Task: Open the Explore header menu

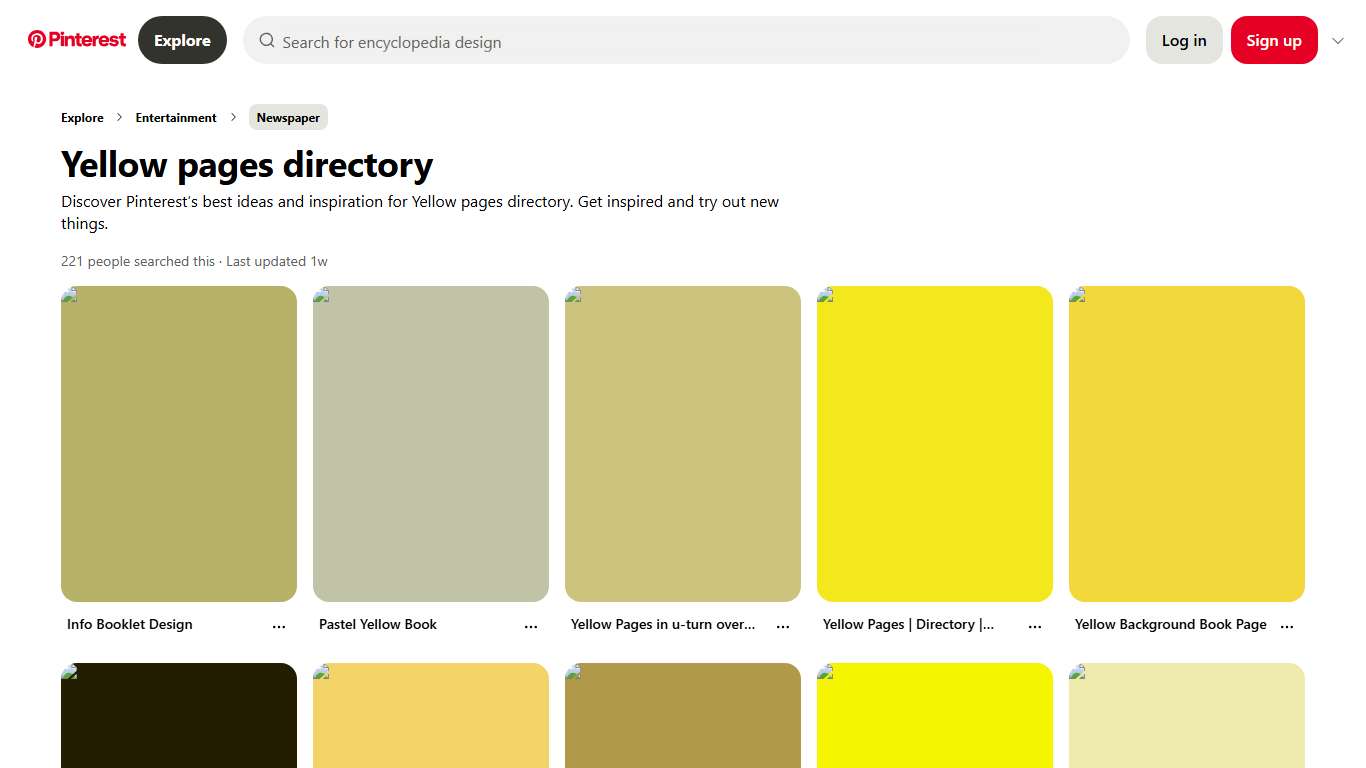Action: (x=182, y=40)
